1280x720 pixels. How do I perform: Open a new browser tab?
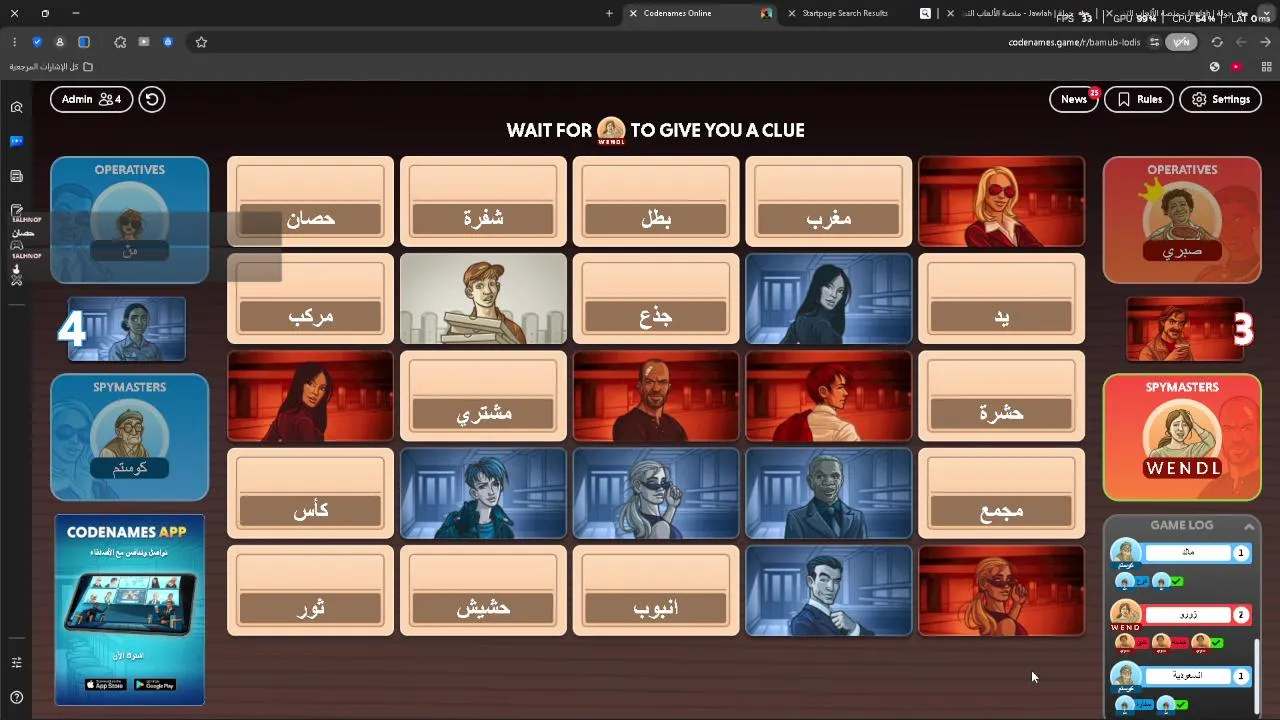pos(609,13)
